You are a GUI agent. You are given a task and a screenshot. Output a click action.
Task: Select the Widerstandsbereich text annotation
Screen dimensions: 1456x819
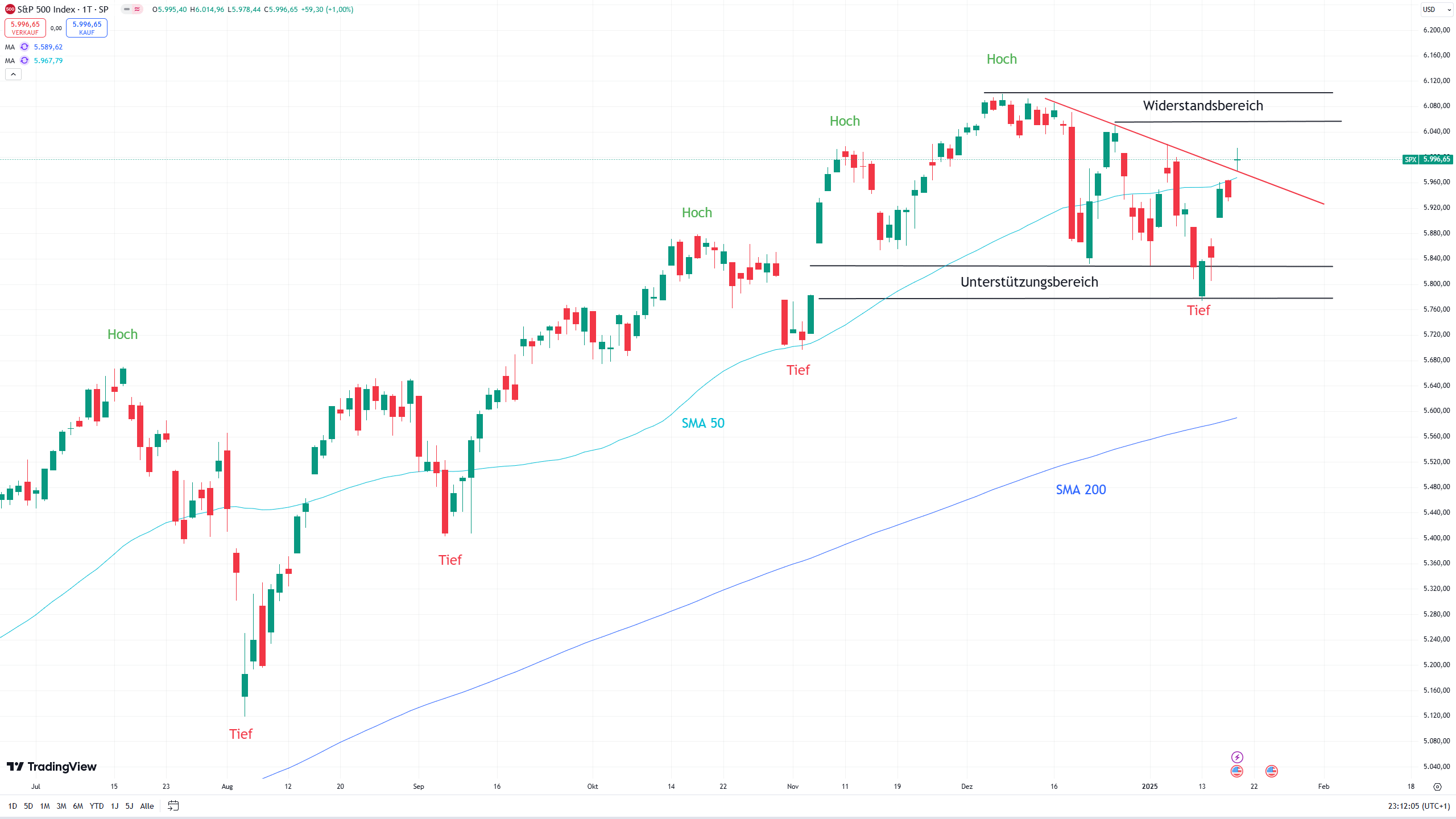point(1203,106)
